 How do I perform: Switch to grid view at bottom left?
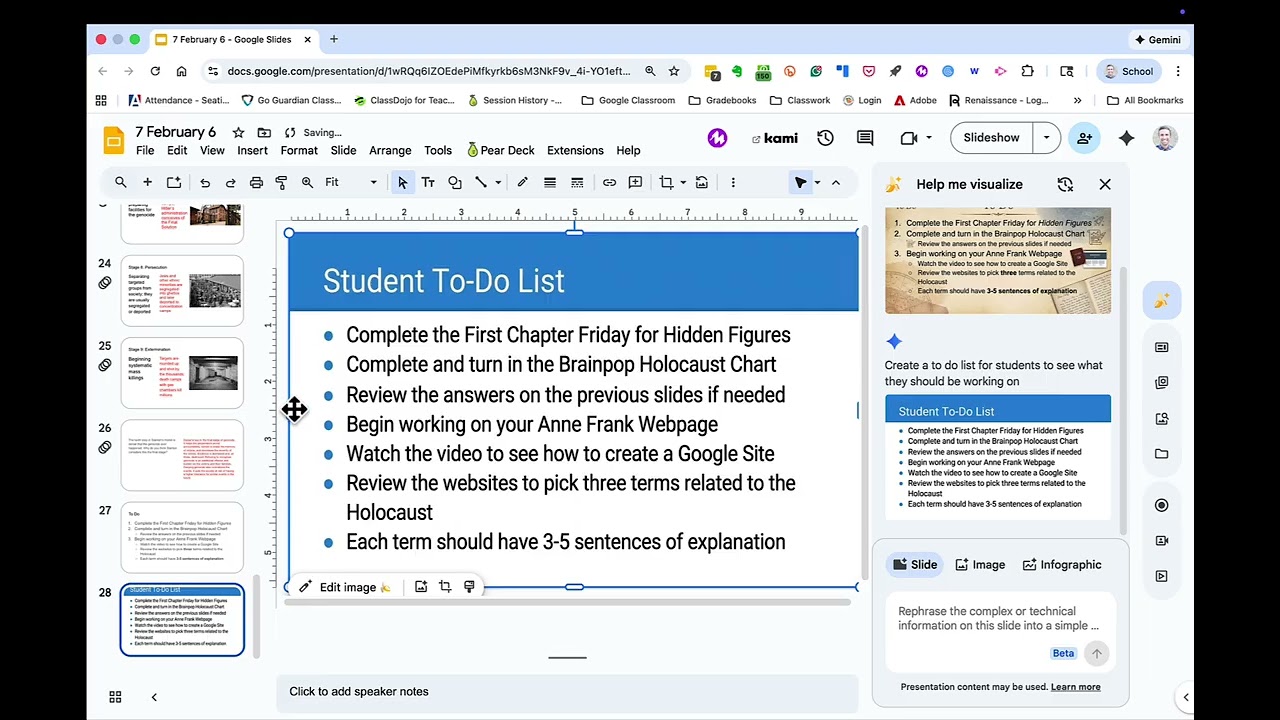coord(115,697)
